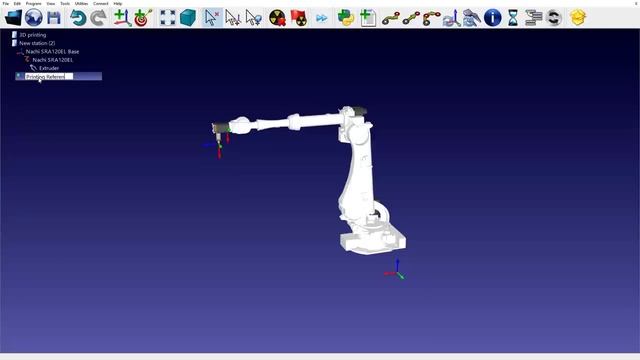Add a circular move instruction
Screen dimensions: 640x360
(431, 18)
